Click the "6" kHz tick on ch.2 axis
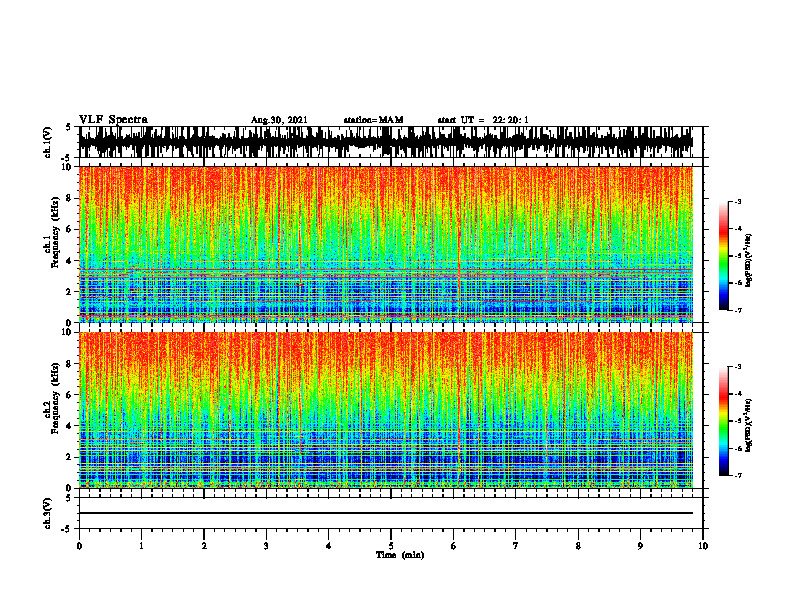 pyautogui.click(x=71, y=395)
